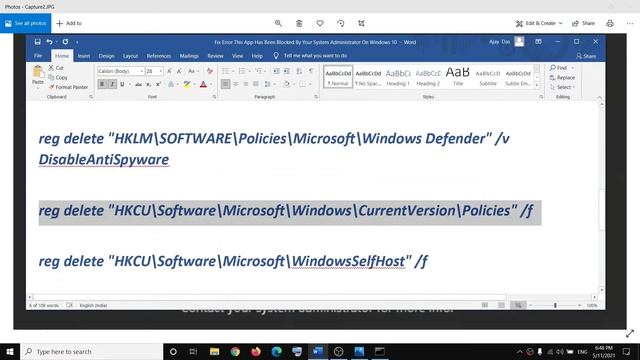
Task: Toggle Italic formatting off
Action: click(112, 84)
